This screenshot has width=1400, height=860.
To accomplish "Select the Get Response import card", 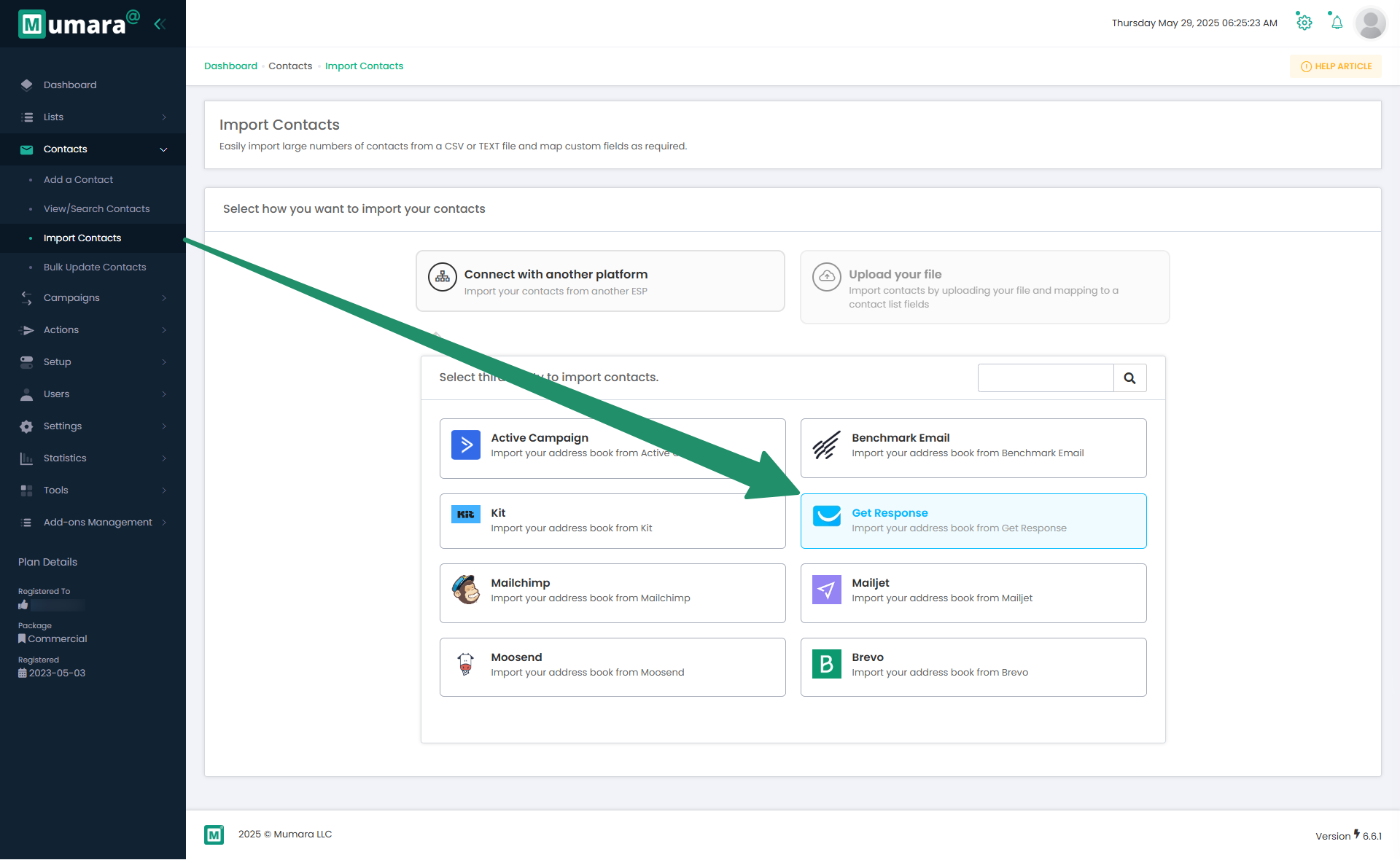I will [973, 521].
